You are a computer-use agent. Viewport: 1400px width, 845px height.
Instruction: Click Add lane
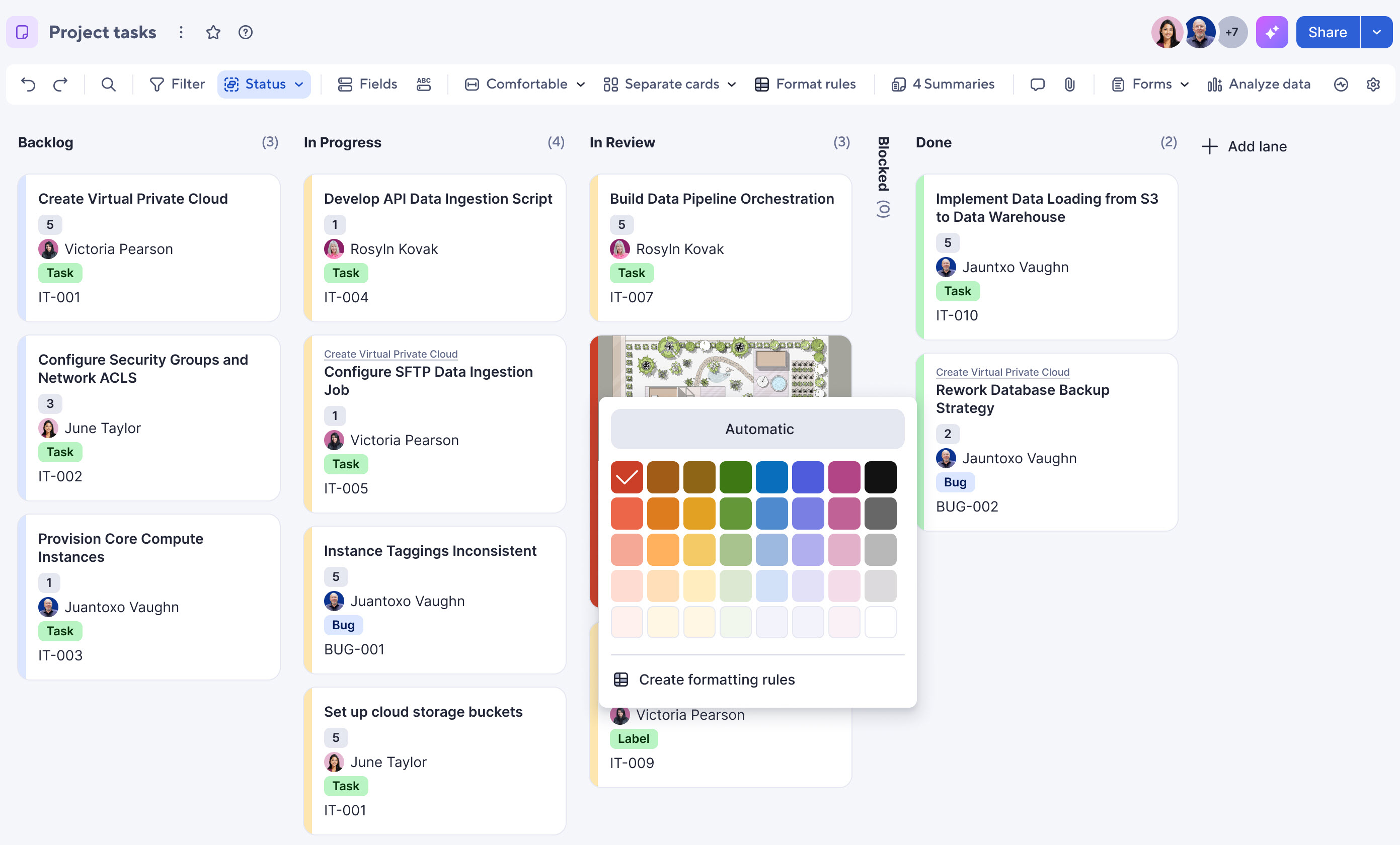(1245, 146)
